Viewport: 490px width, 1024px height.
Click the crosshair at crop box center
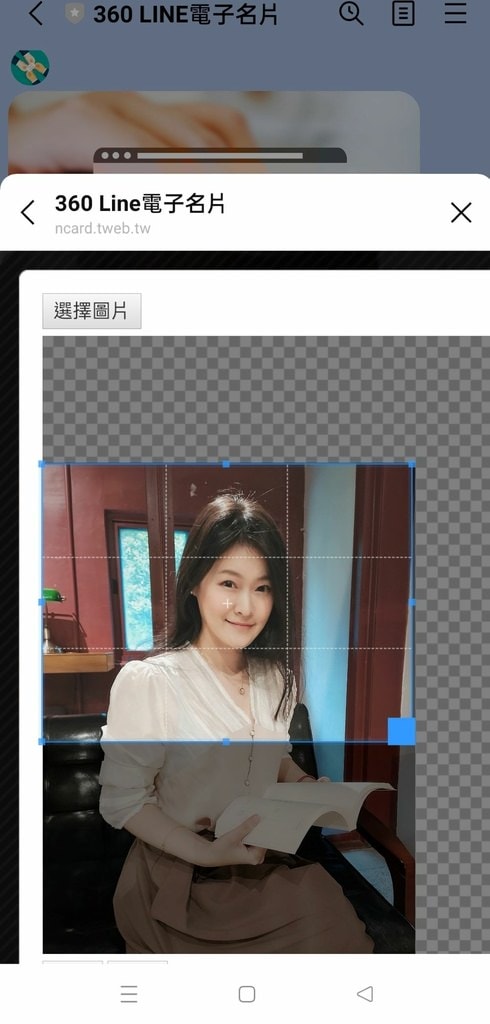point(227,603)
